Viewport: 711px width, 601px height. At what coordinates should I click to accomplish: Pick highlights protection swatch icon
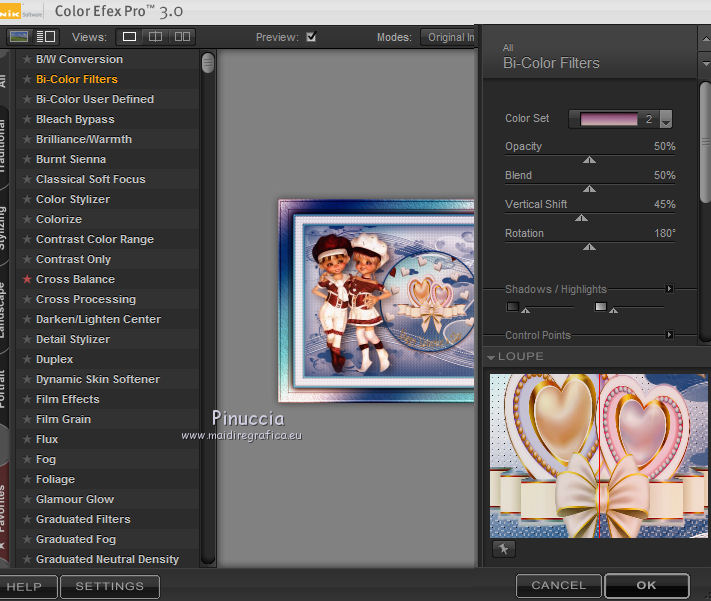[x=600, y=306]
